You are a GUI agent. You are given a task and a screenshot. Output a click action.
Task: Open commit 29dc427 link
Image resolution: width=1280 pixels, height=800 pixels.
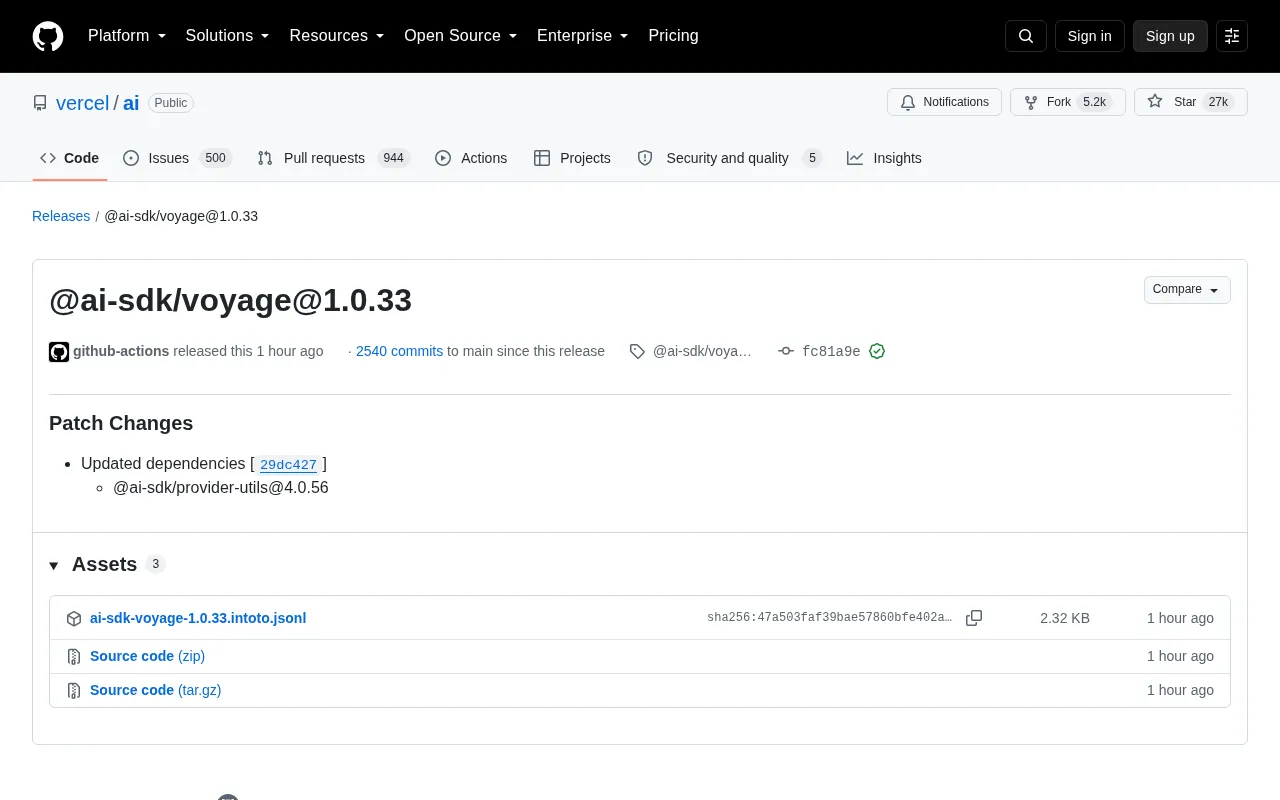[x=288, y=464]
